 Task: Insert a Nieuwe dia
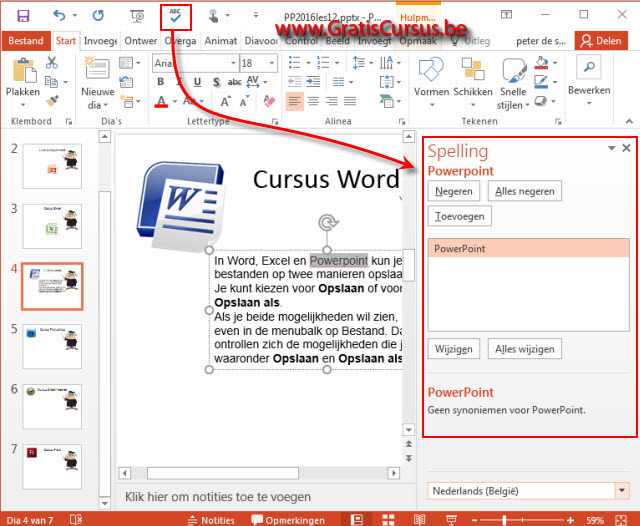tap(98, 84)
